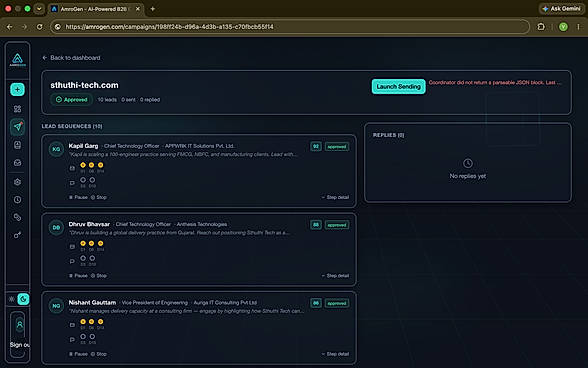Click the score badge on Dhruv Bhavsar's card
The image size is (588, 368).
point(316,225)
